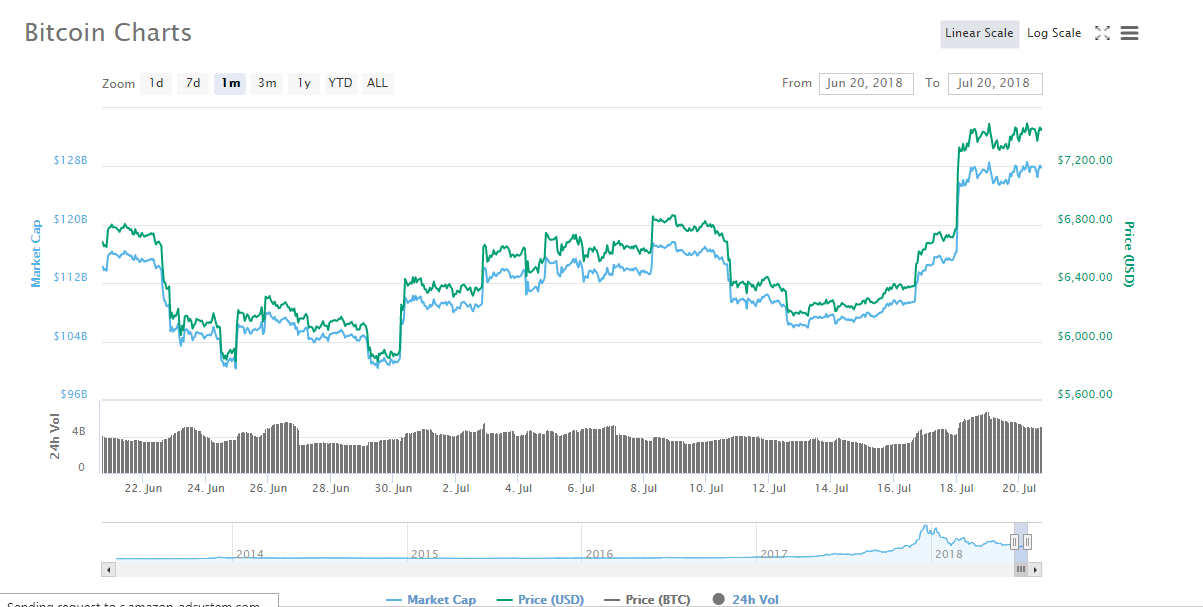Click the To date input field
The width and height of the screenshot is (1203, 607).
[995, 83]
